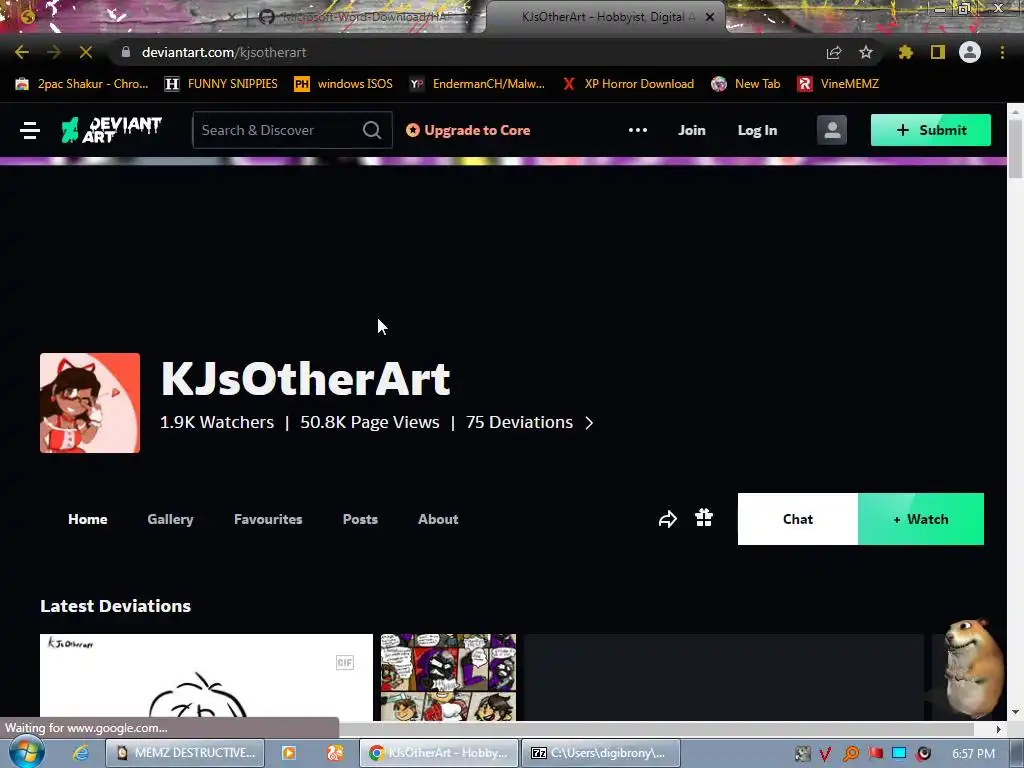Open the Chrome profile avatar menu

970,52
